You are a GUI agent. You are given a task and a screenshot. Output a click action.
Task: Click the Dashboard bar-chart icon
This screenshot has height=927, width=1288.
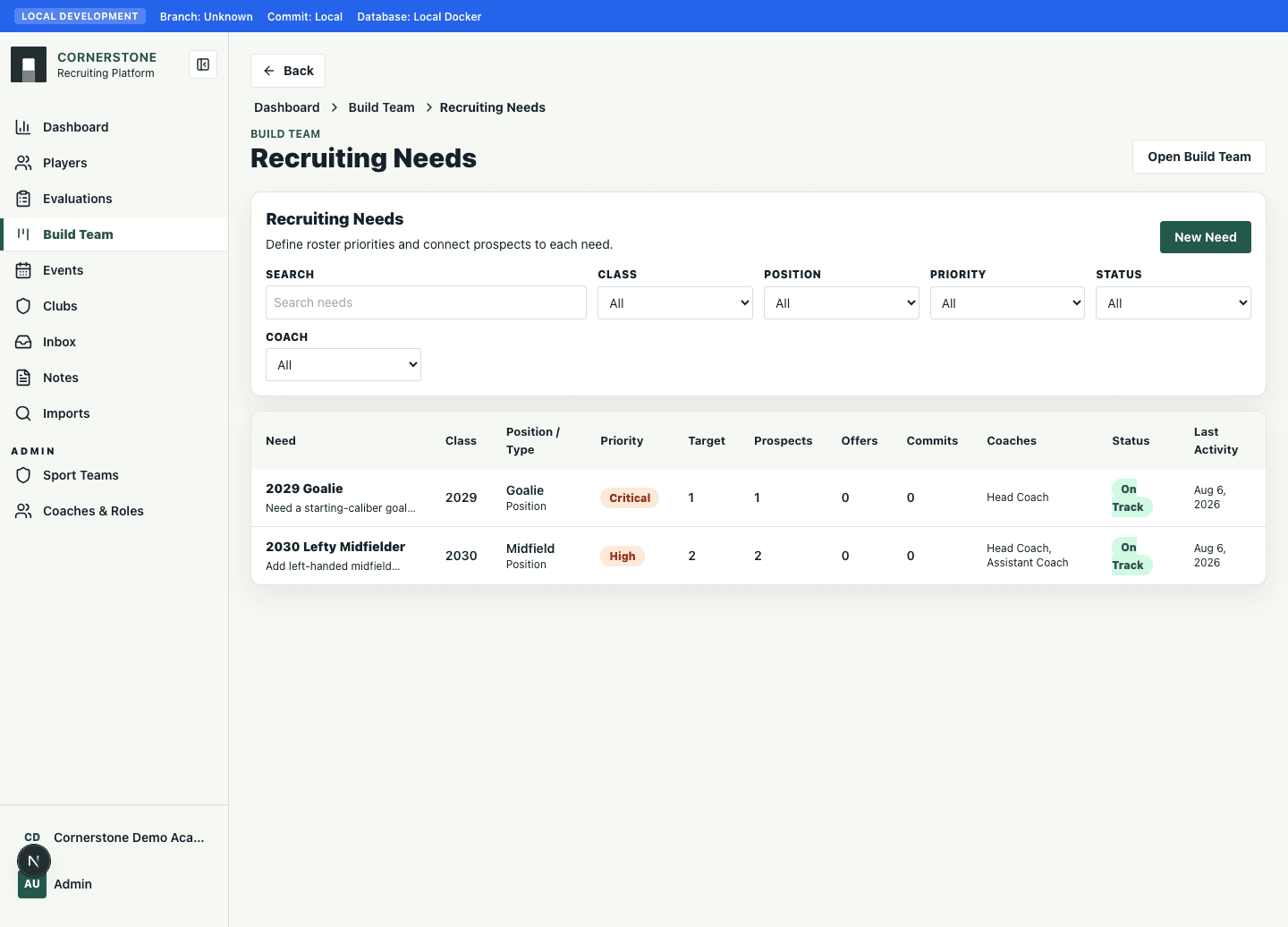23,127
